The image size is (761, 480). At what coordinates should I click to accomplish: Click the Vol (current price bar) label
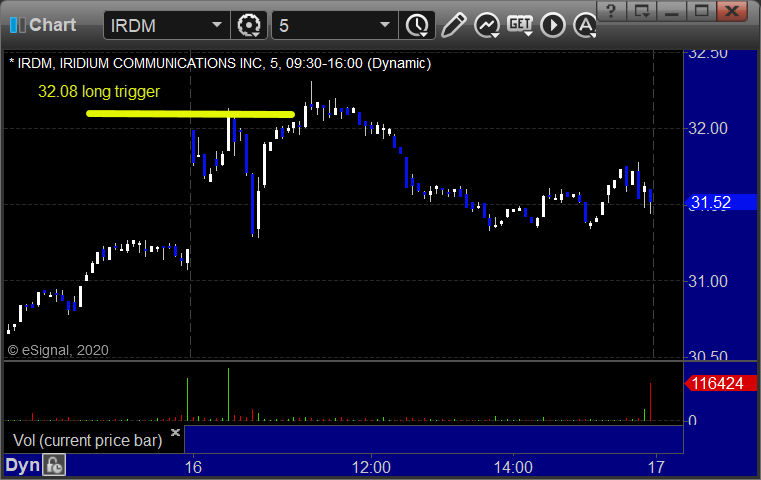(x=87, y=440)
